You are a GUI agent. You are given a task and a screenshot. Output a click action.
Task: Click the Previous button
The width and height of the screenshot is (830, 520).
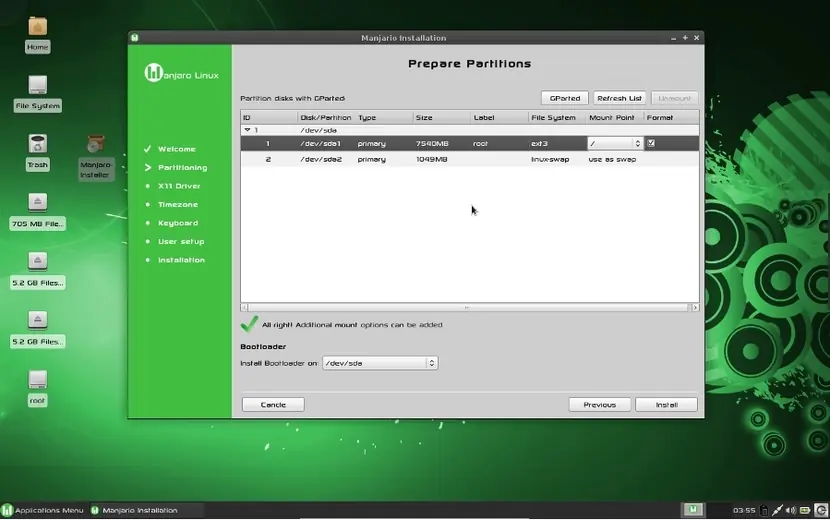[600, 405]
